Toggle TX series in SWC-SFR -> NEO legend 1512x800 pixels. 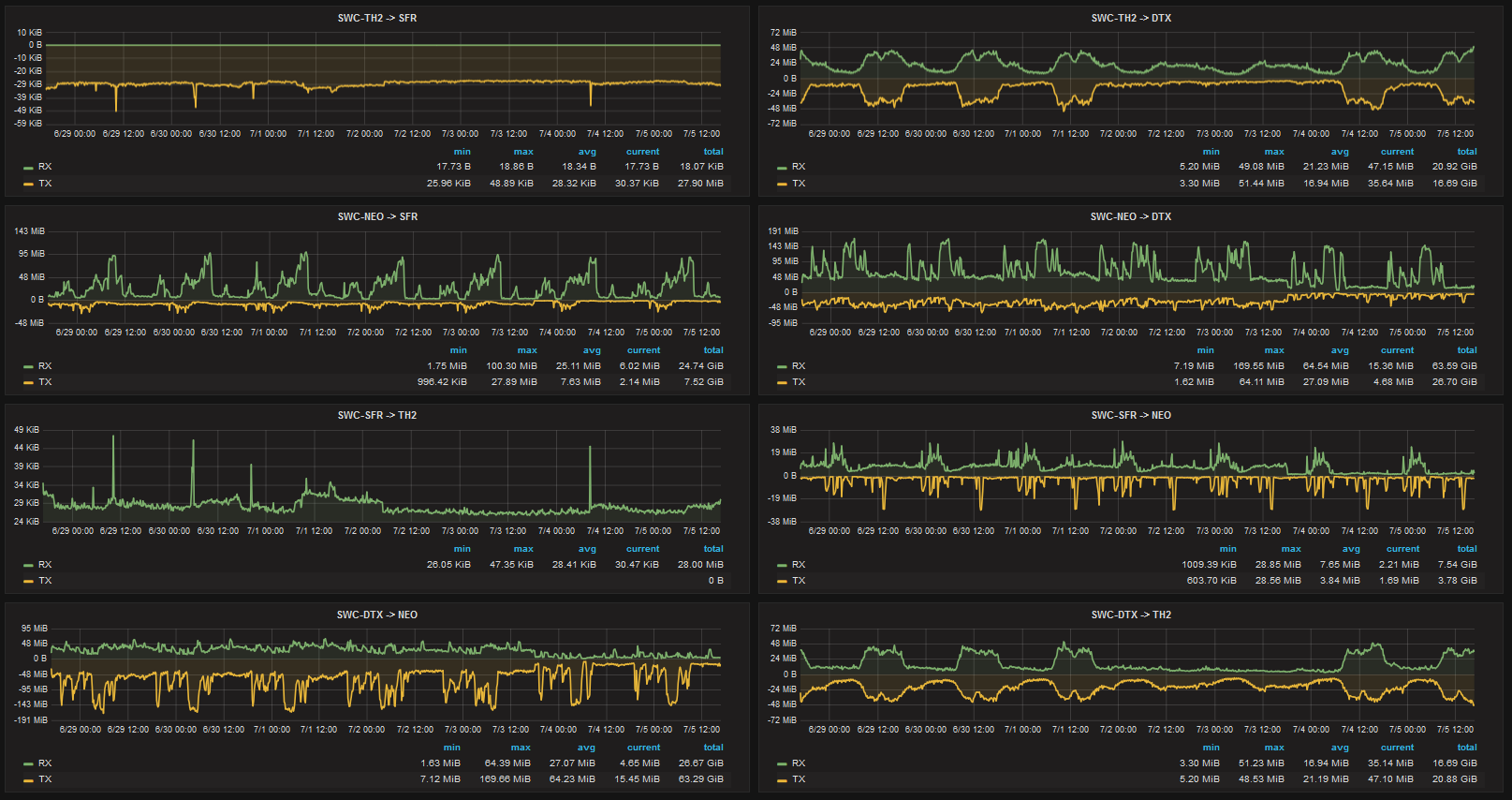(x=799, y=581)
